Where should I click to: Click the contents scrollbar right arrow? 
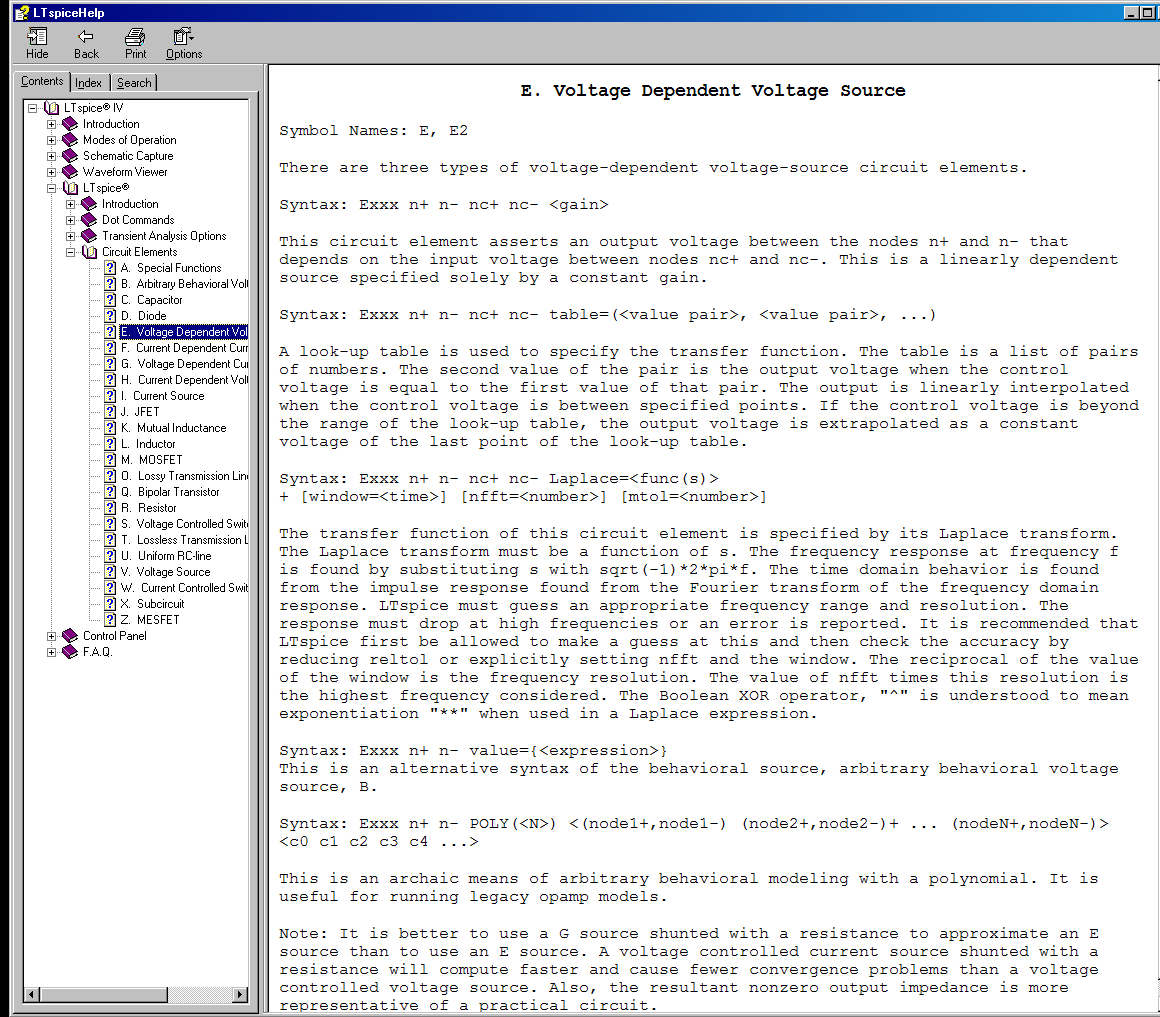(240, 995)
